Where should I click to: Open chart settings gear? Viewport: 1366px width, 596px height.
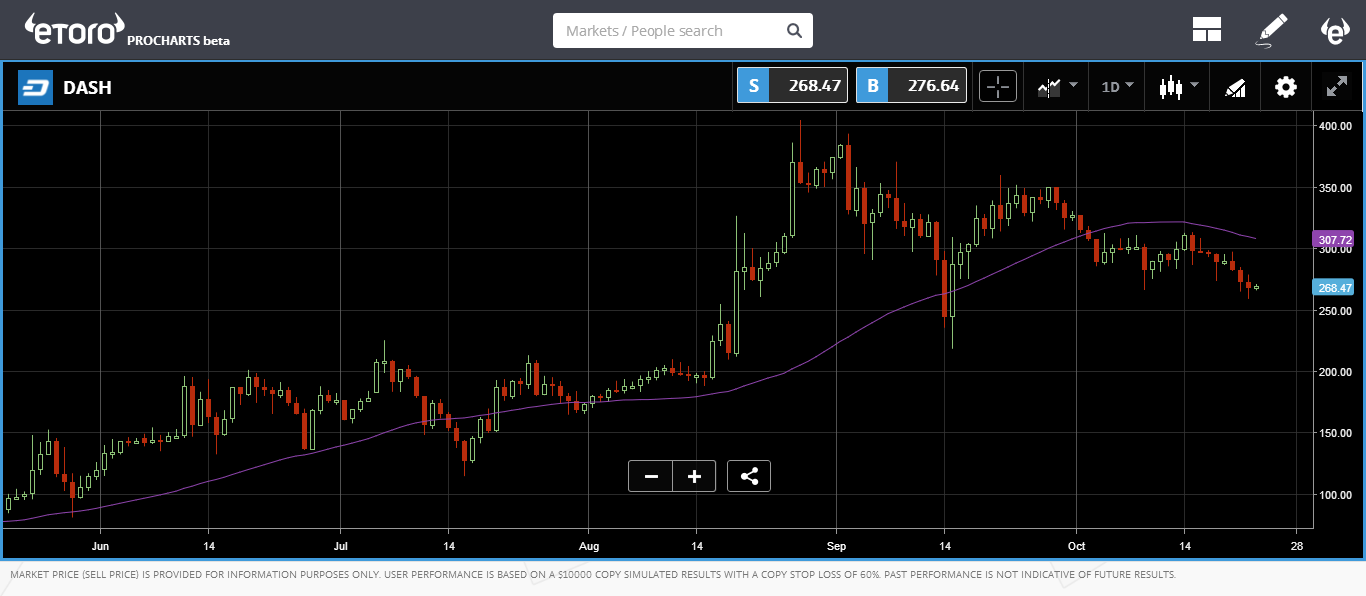(1285, 87)
